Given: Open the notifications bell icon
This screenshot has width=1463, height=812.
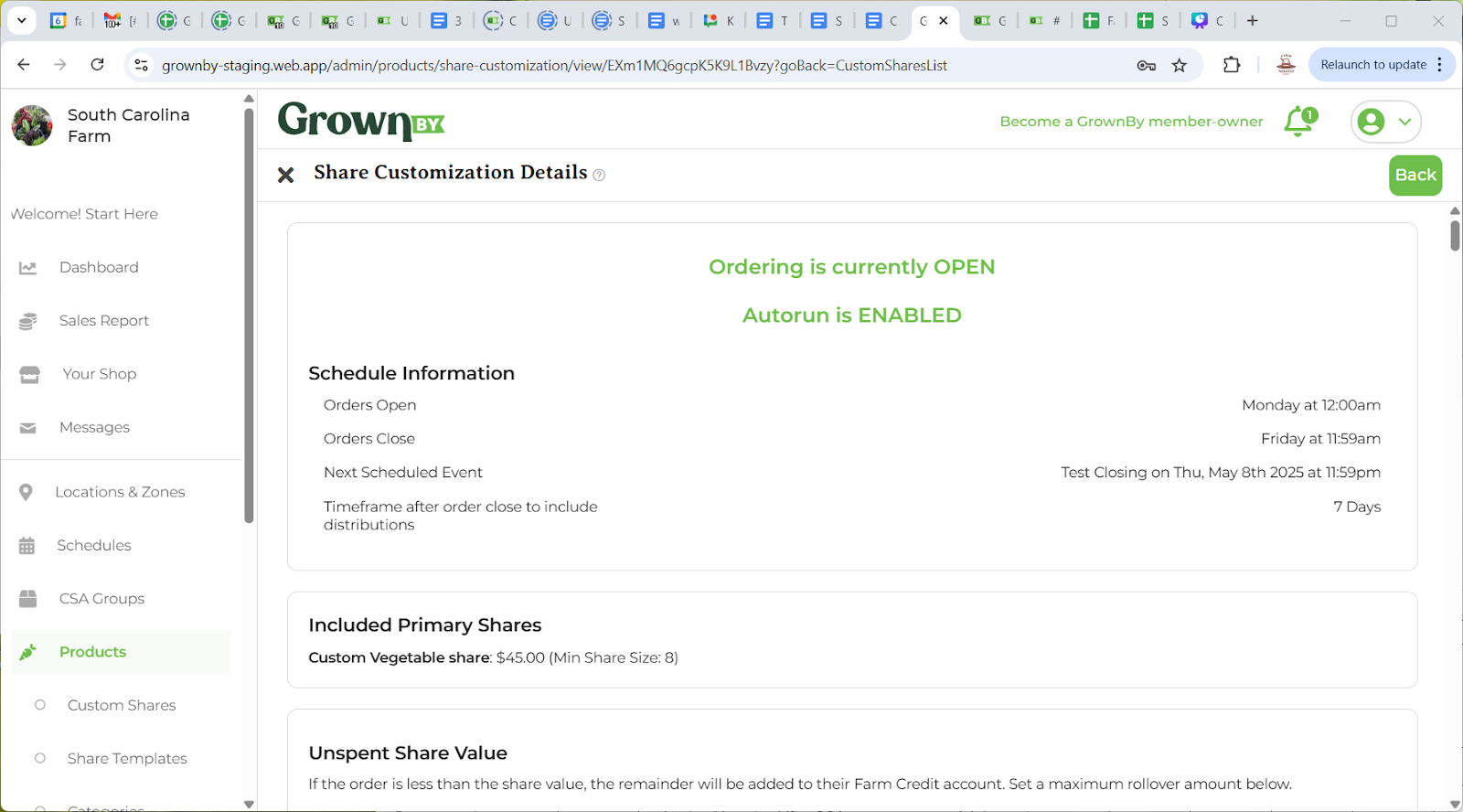Looking at the screenshot, I should pos(1300,122).
